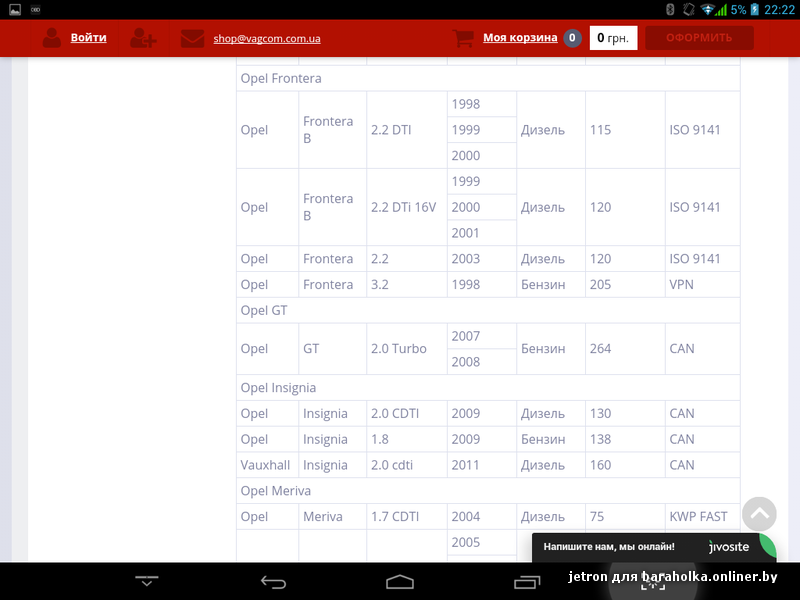Click the envelope email icon

pyautogui.click(x=192, y=38)
